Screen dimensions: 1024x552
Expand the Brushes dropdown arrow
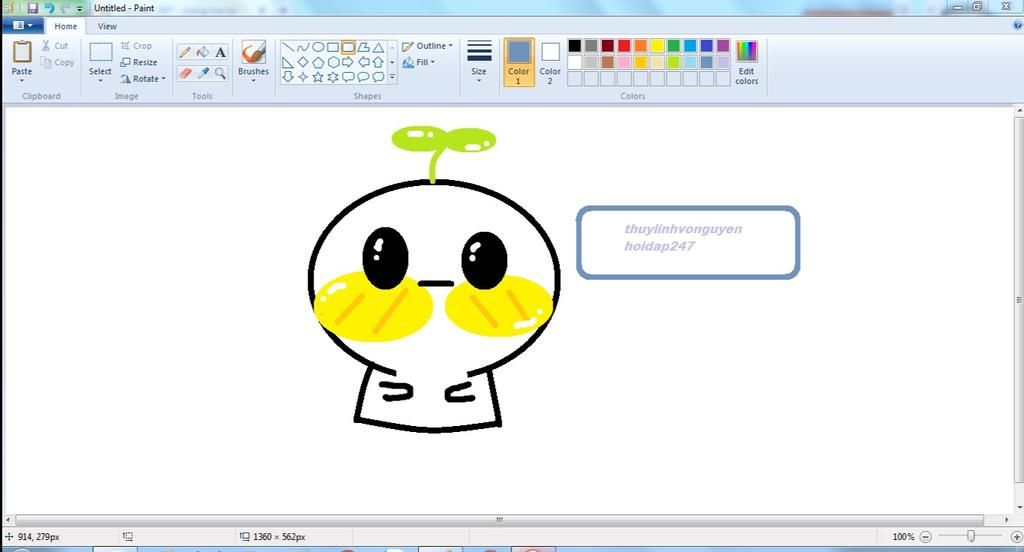(253, 80)
